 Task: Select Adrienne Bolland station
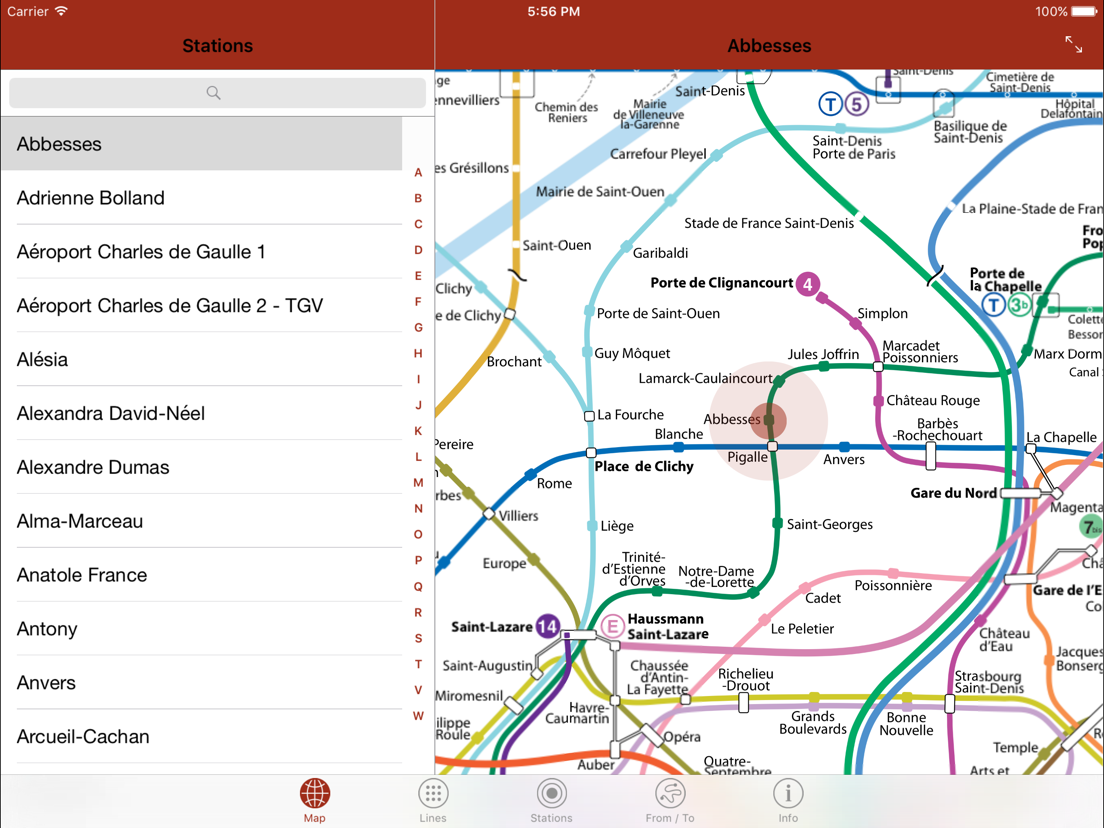pyautogui.click(x=202, y=198)
